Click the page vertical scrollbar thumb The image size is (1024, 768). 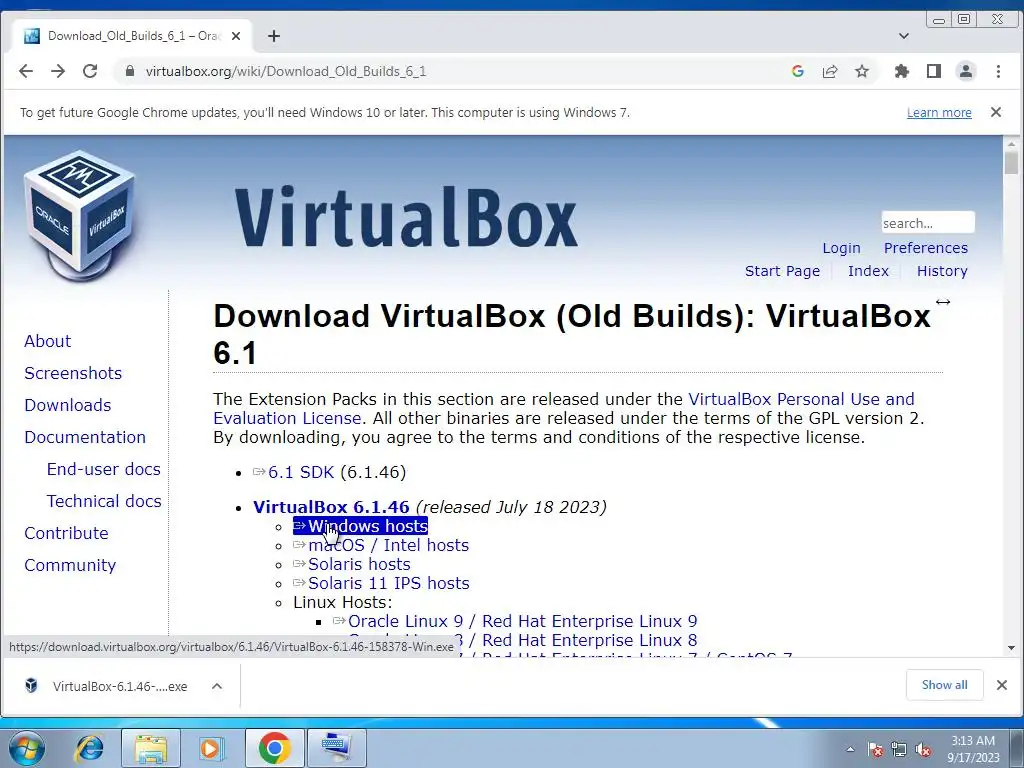1011,162
